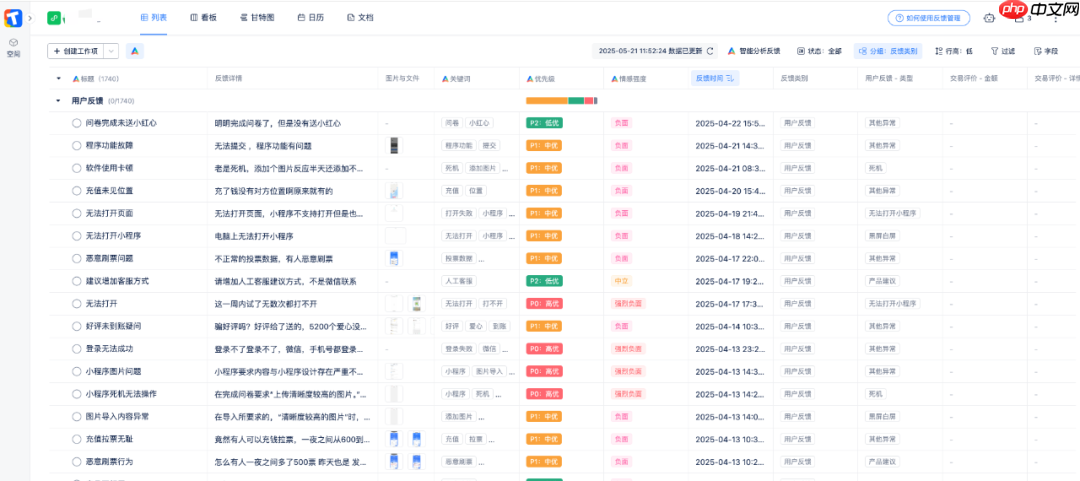The height and width of the screenshot is (481, 1080).
Task: Open the 登录无法成功 item title
Action: (x=108, y=349)
